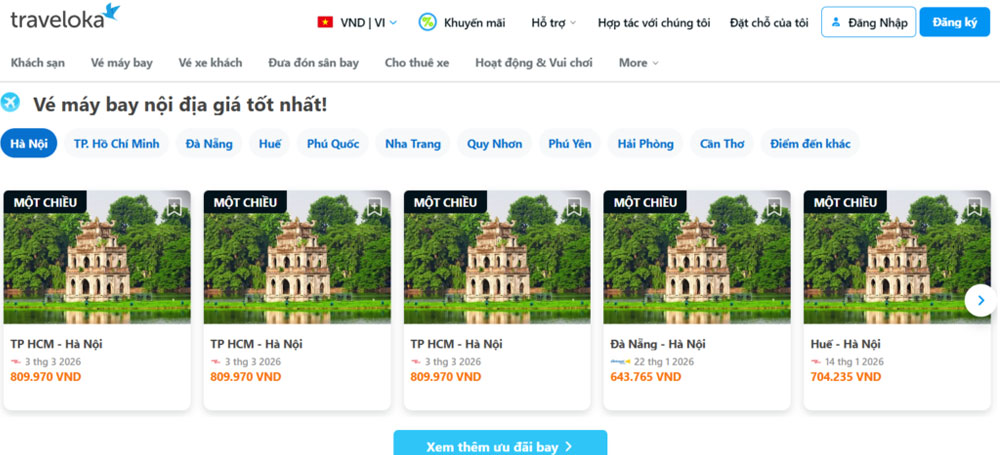Open the Huế - Hà Nội card image
Viewport: 1000px width, 455px height.
897,257
